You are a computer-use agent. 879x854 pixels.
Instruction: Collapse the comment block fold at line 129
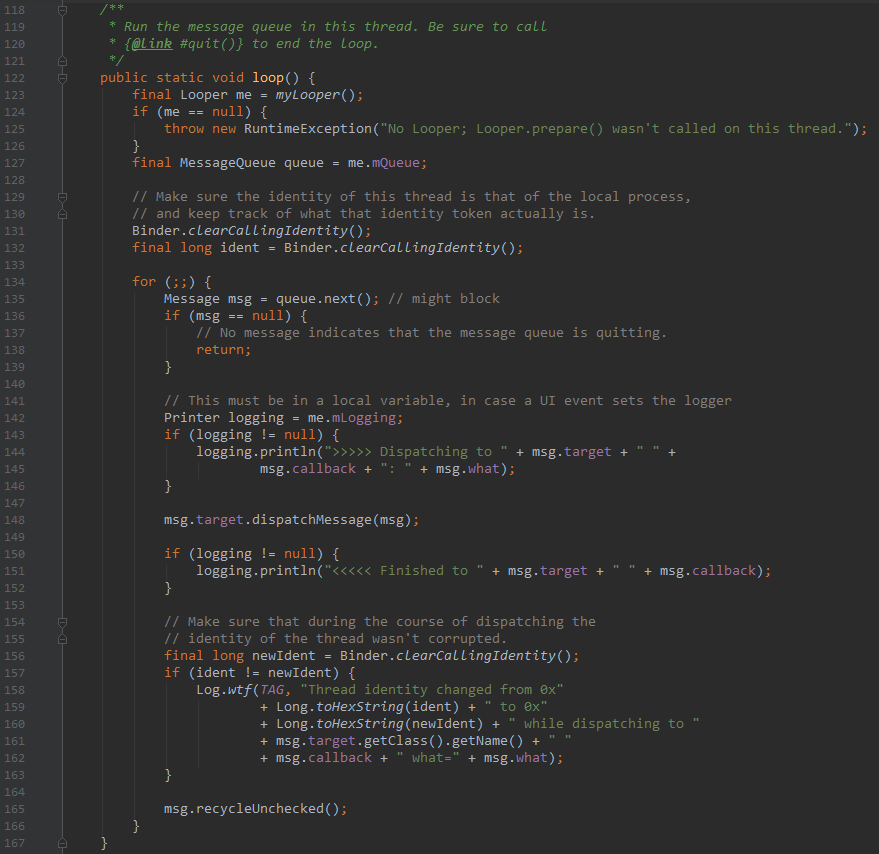pos(63,197)
